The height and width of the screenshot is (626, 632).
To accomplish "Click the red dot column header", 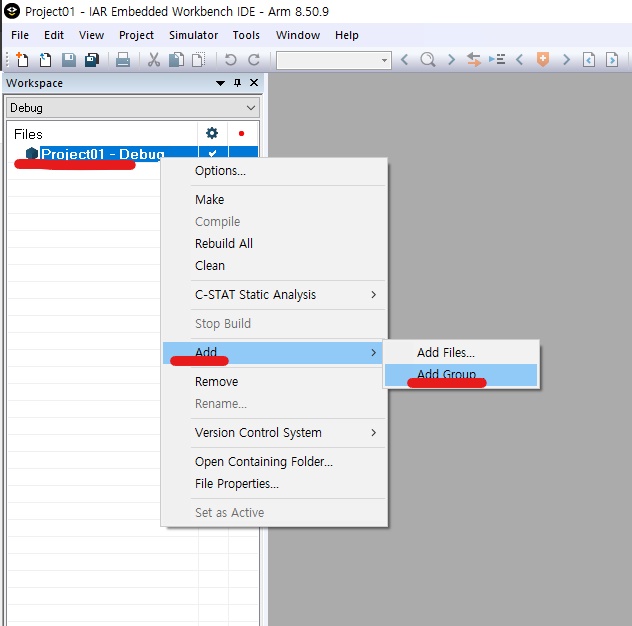I will (241, 133).
